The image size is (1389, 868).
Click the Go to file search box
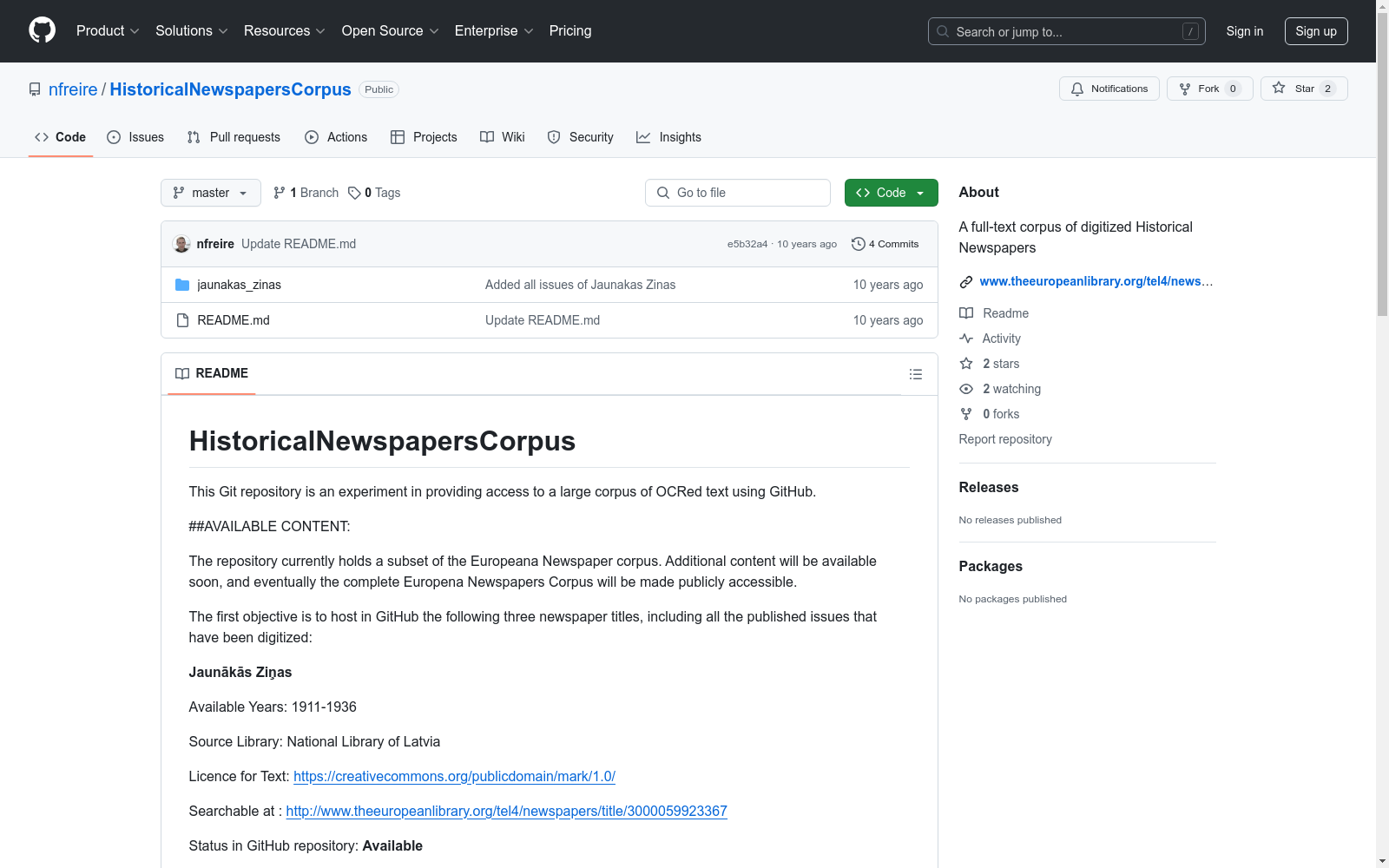coord(738,193)
